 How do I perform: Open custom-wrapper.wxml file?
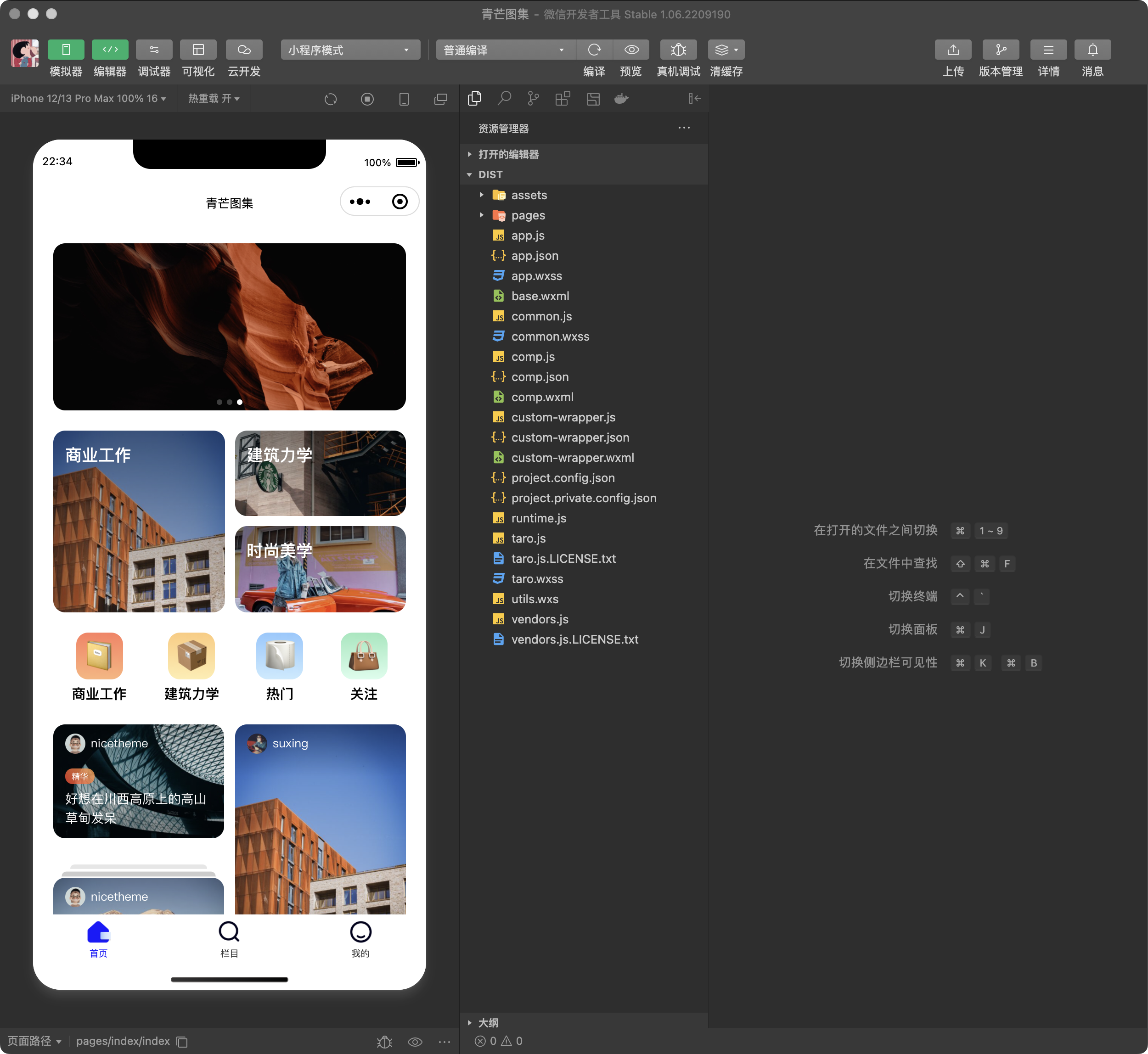coord(584,457)
